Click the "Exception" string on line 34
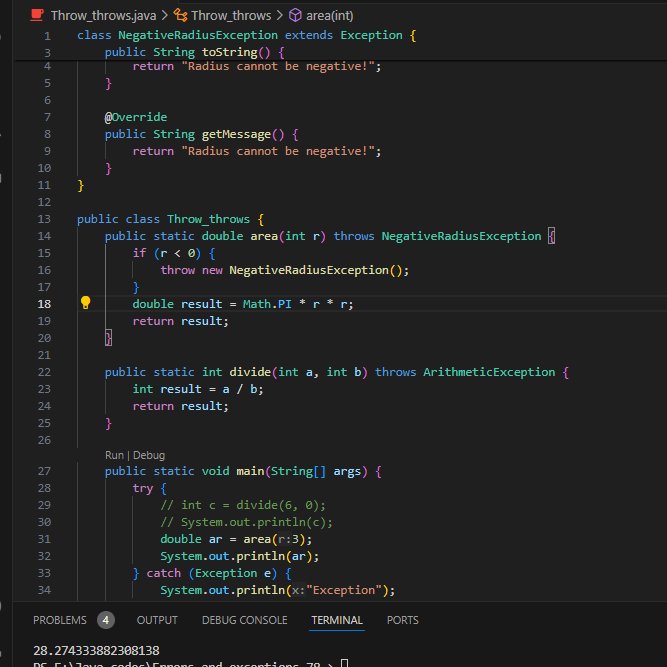667x667 pixels. click(x=344, y=590)
